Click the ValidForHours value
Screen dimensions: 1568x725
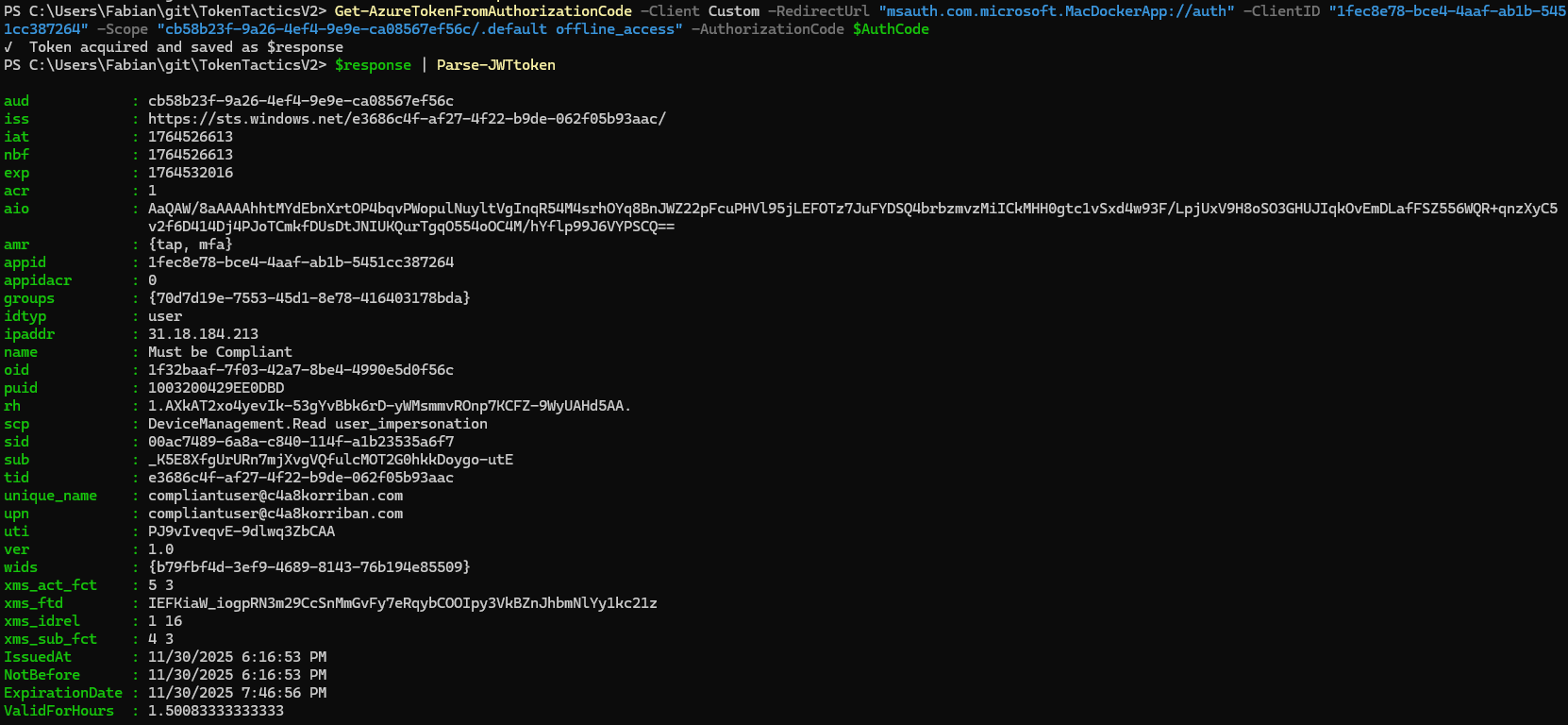[215, 711]
